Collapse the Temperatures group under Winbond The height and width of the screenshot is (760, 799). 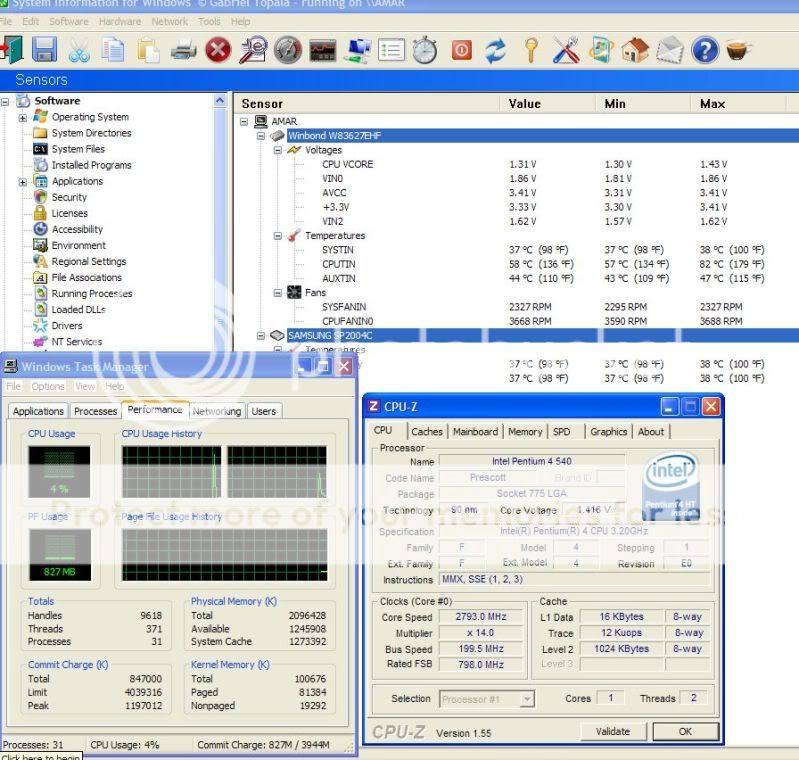[278, 235]
